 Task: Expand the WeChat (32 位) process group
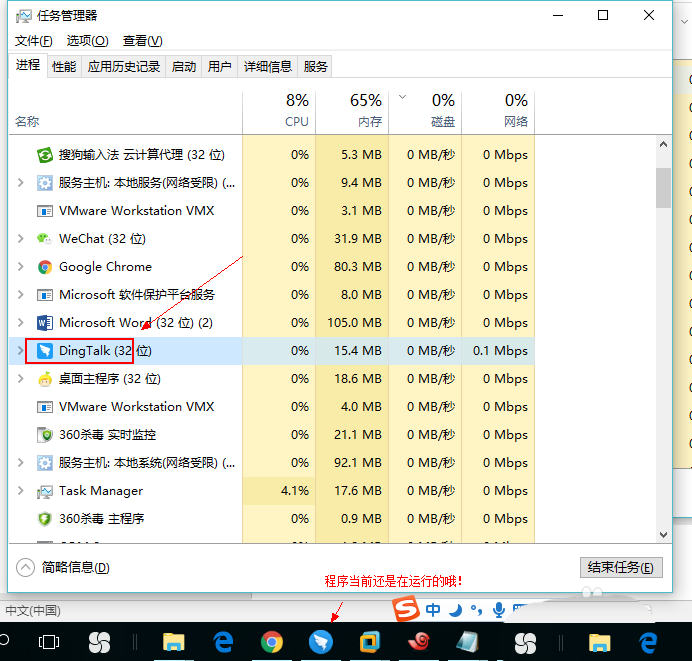tap(20, 239)
